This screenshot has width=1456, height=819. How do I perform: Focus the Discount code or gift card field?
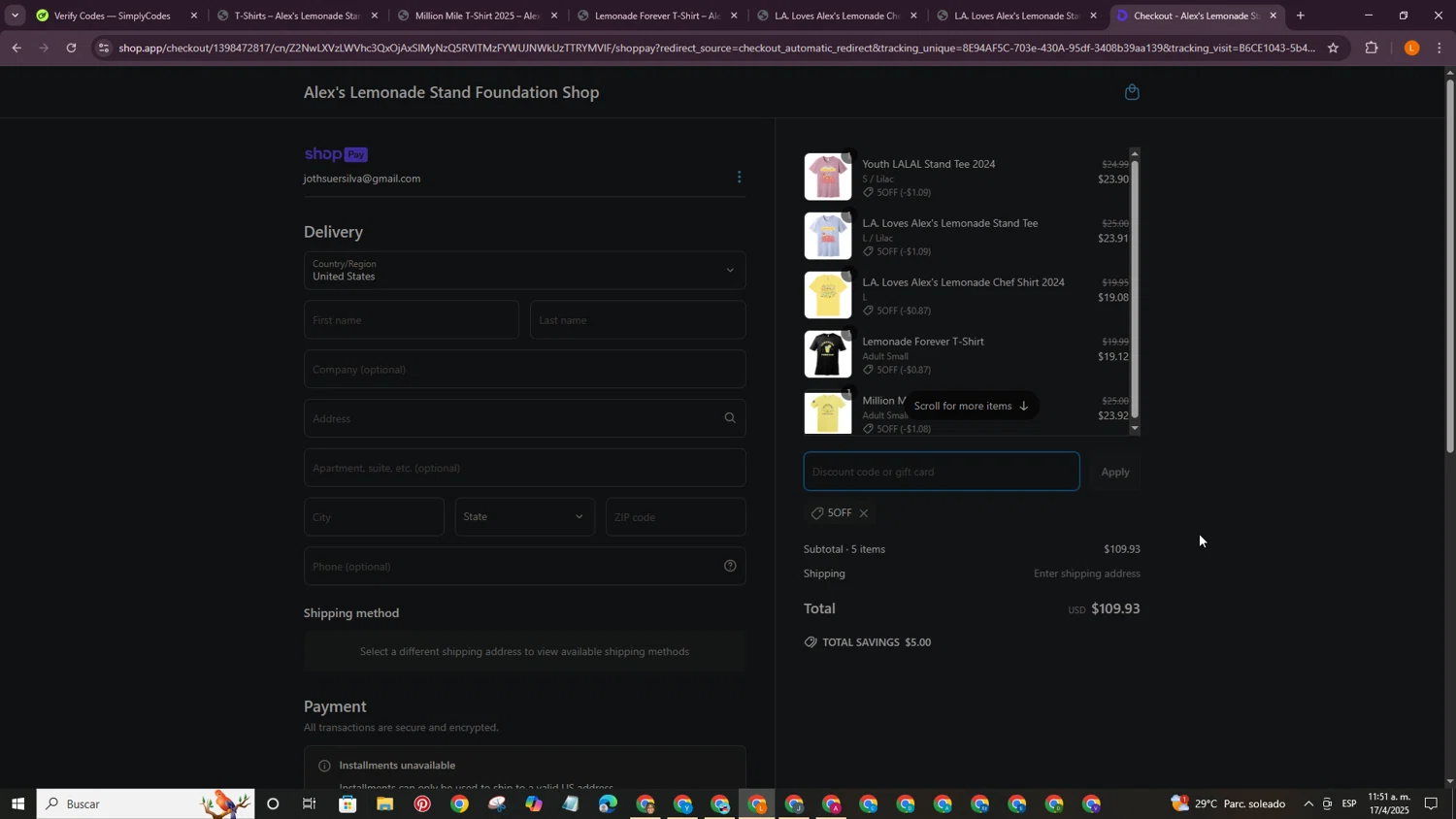pyautogui.click(x=940, y=473)
